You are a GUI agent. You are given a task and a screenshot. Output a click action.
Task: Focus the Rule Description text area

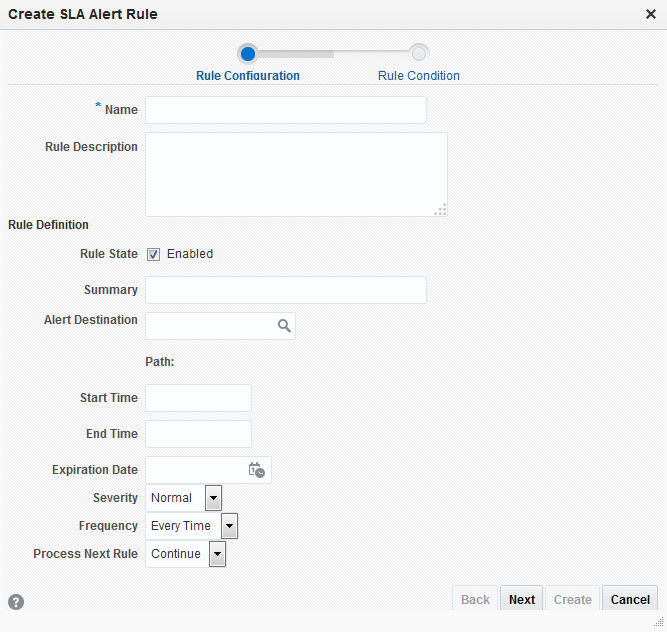tap(296, 174)
